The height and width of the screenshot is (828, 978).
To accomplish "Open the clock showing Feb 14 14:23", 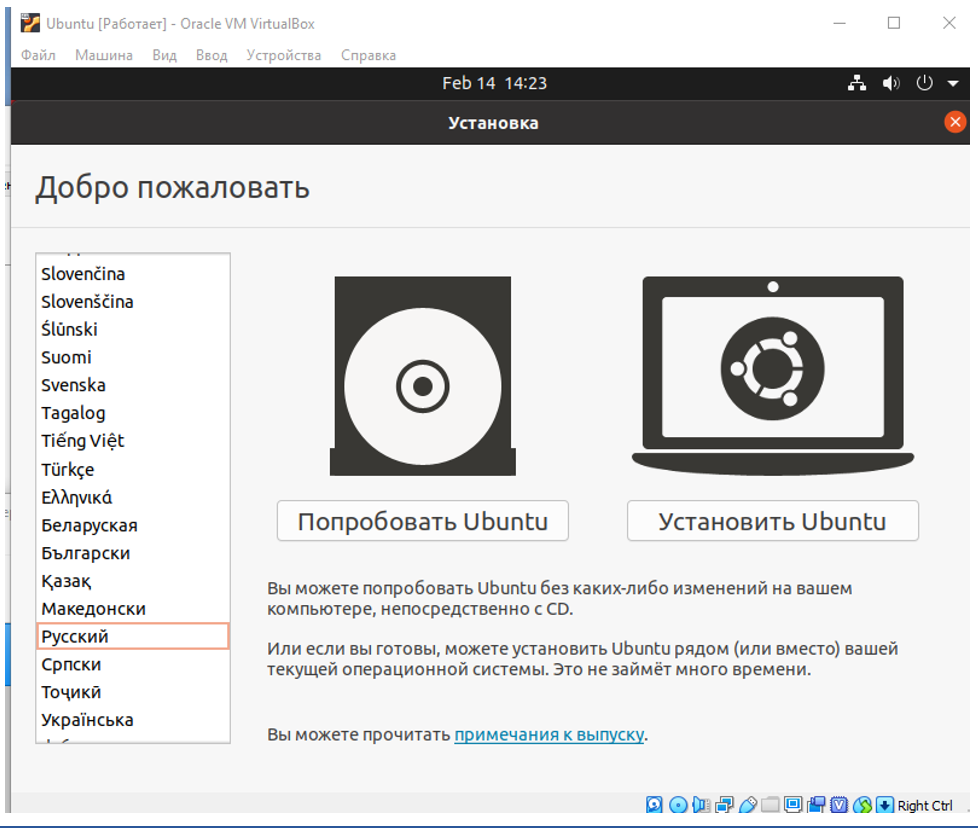I will [x=494, y=83].
